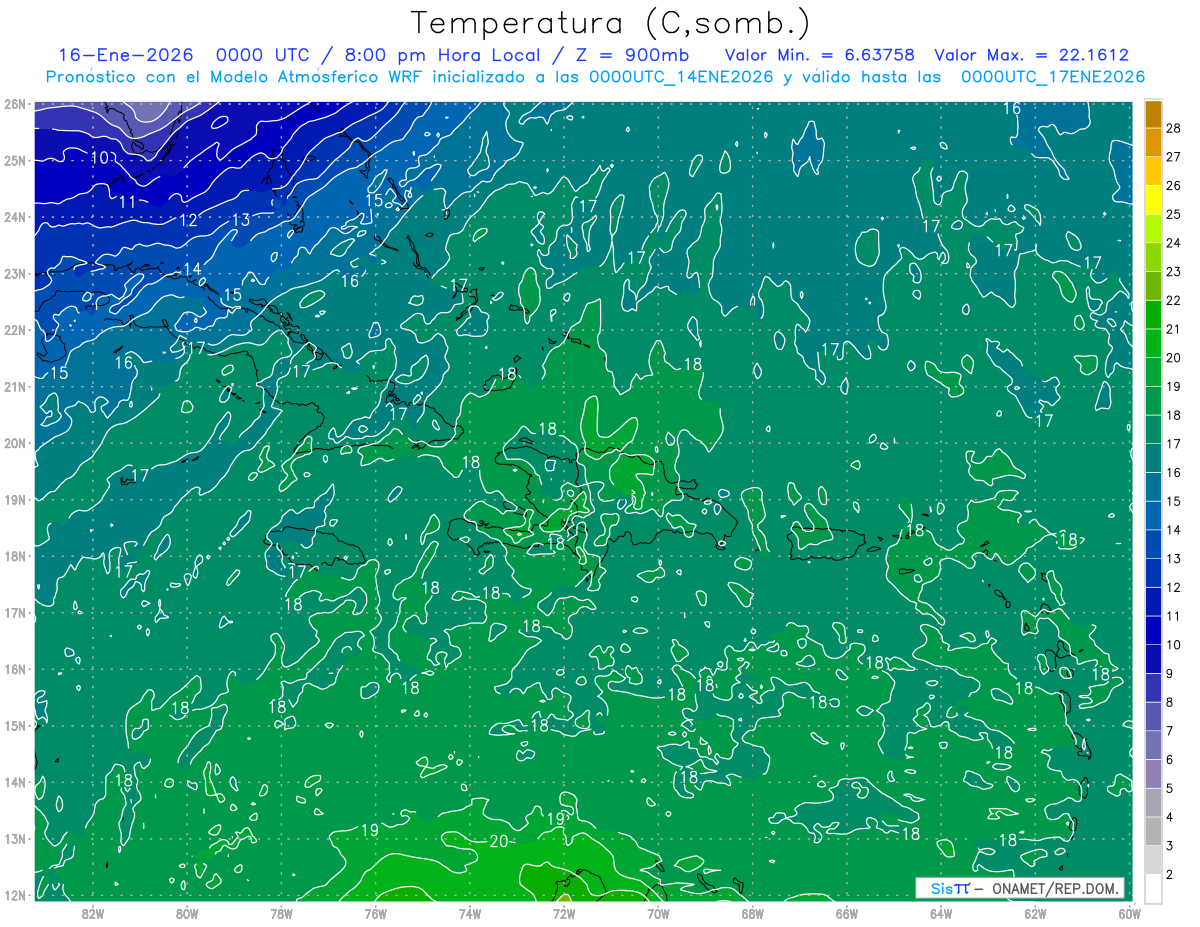The image size is (1200, 927).
Task: Click the '72W' longitude axis label
Action: 564,913
